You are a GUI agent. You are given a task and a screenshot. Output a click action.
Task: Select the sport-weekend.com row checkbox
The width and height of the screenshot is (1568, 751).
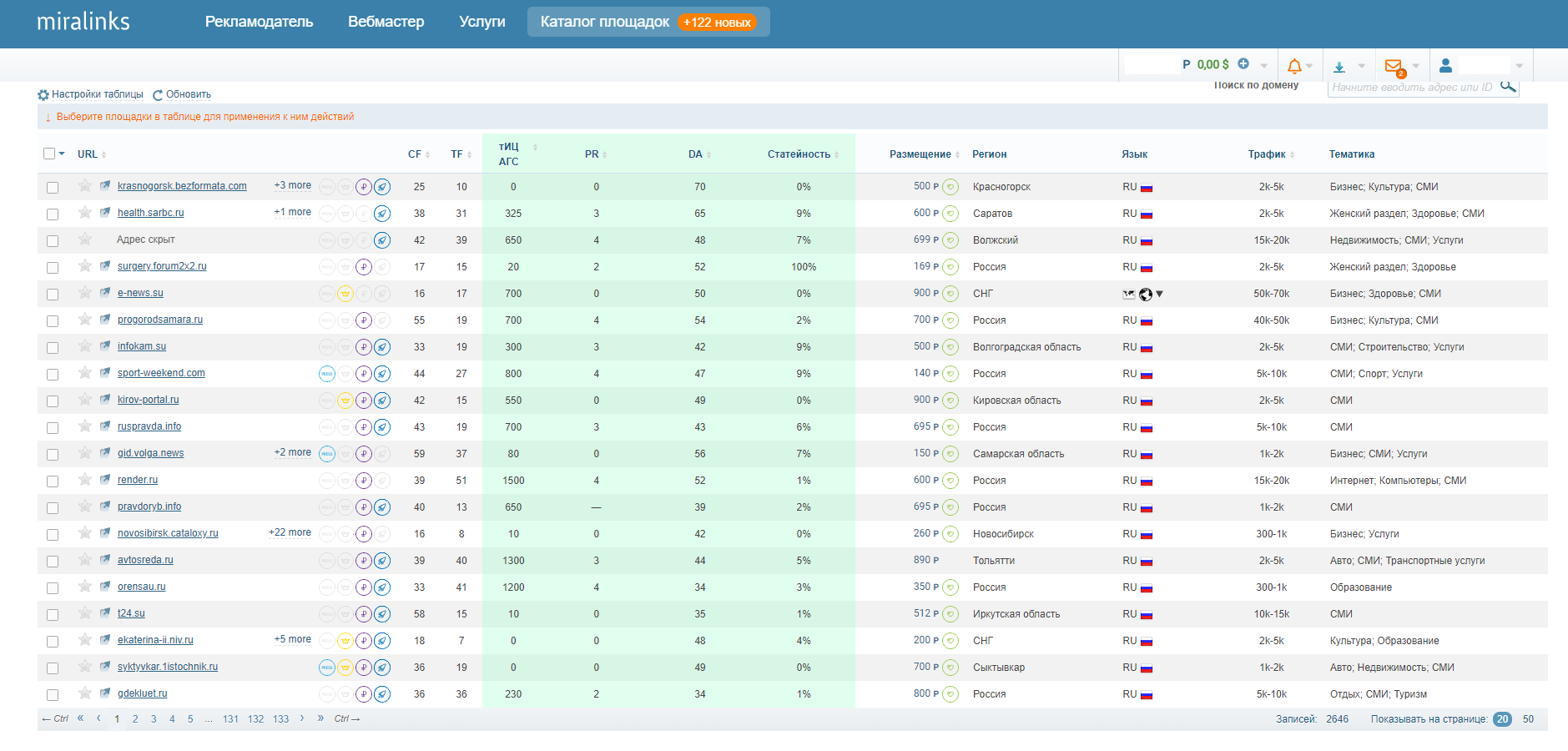(x=53, y=375)
